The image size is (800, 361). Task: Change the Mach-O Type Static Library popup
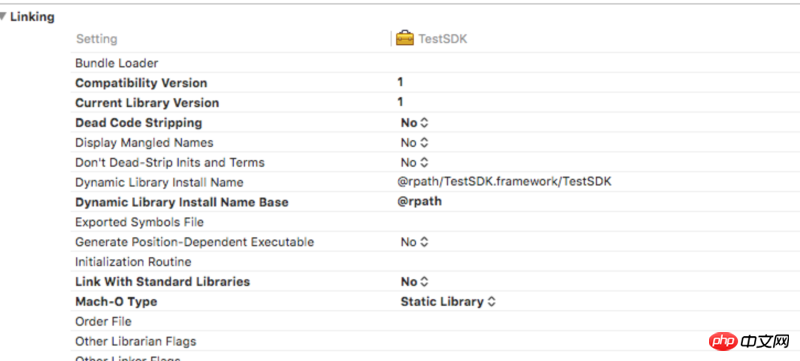tap(448, 301)
